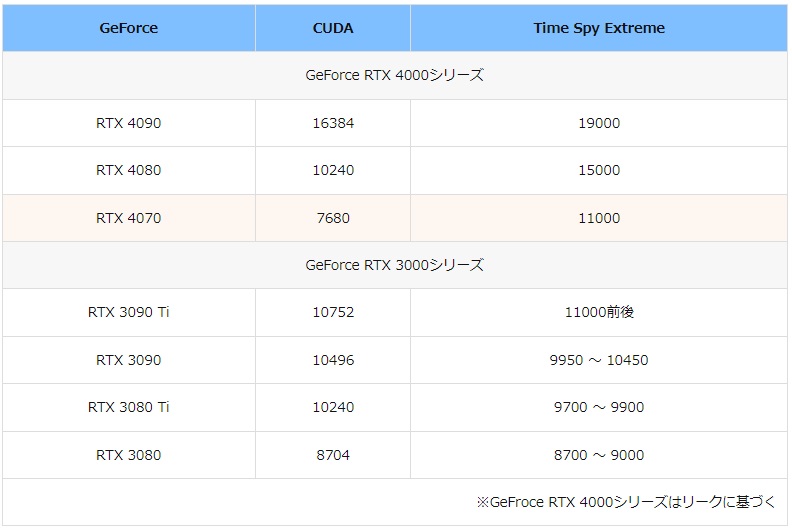Click the Time Spy Extreme column header

click(x=598, y=28)
